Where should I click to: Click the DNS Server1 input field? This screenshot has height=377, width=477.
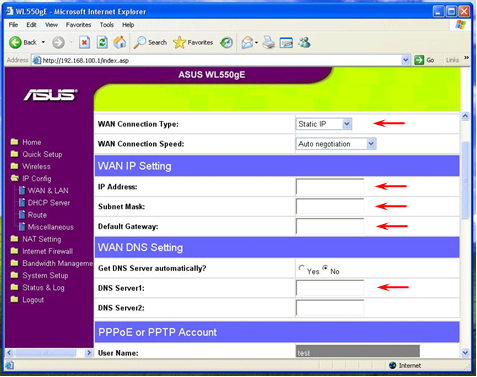coord(330,288)
